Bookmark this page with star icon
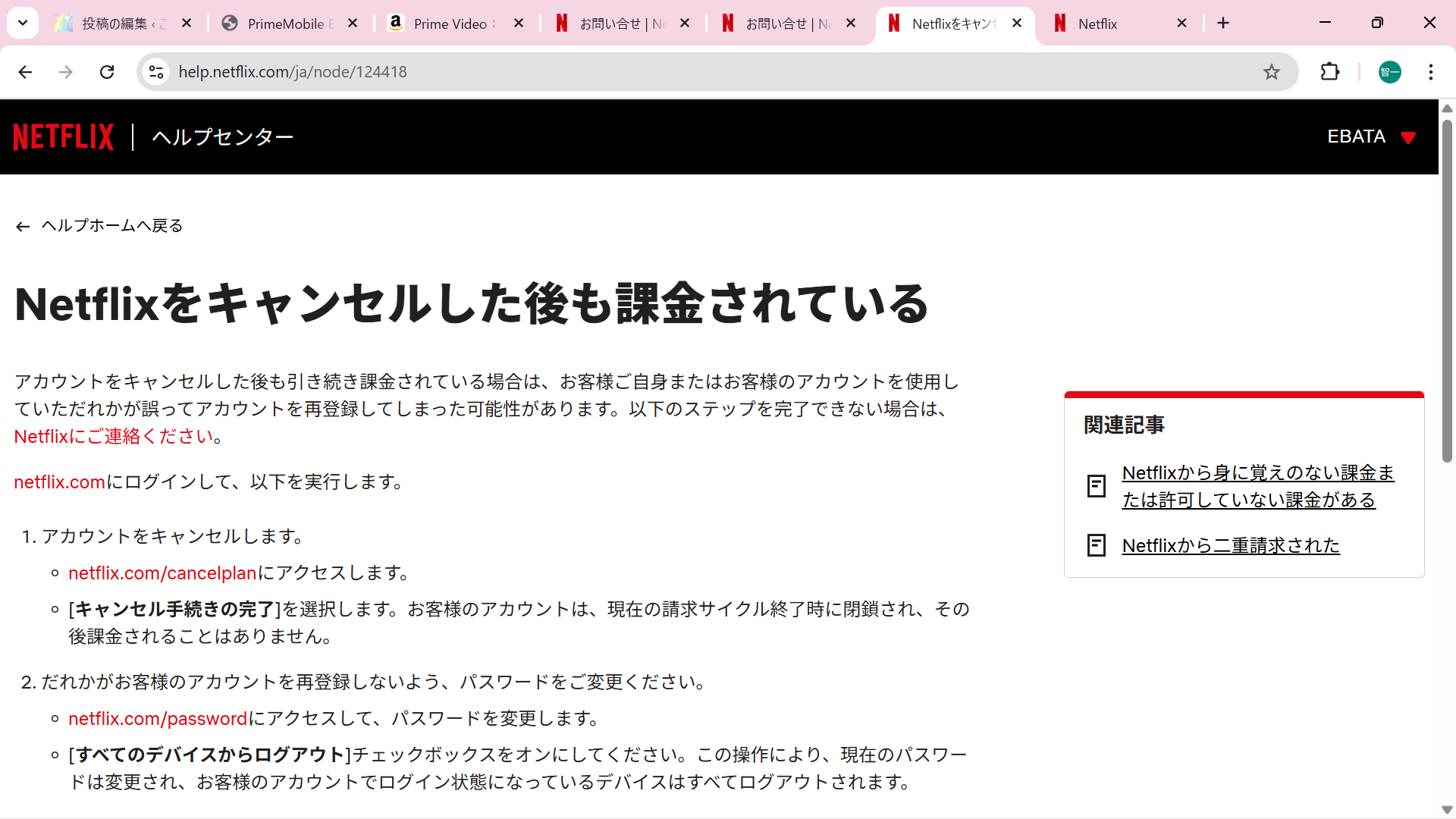 [1271, 72]
